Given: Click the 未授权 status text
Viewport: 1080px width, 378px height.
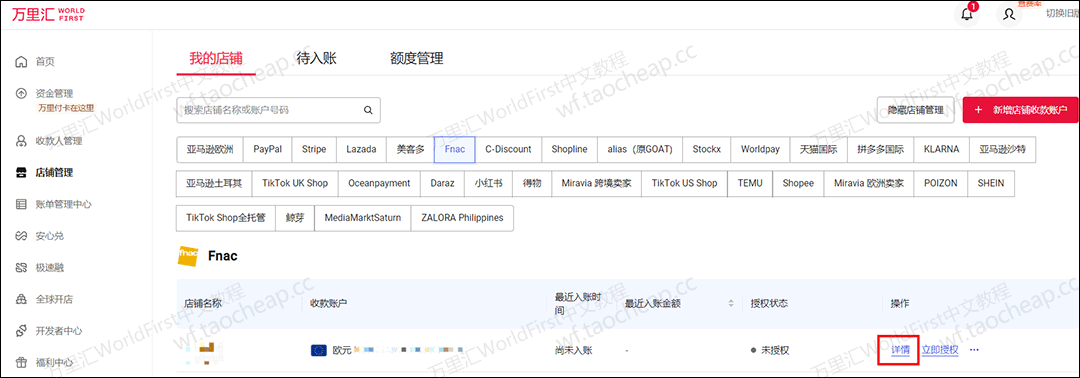Looking at the screenshot, I should click(775, 350).
